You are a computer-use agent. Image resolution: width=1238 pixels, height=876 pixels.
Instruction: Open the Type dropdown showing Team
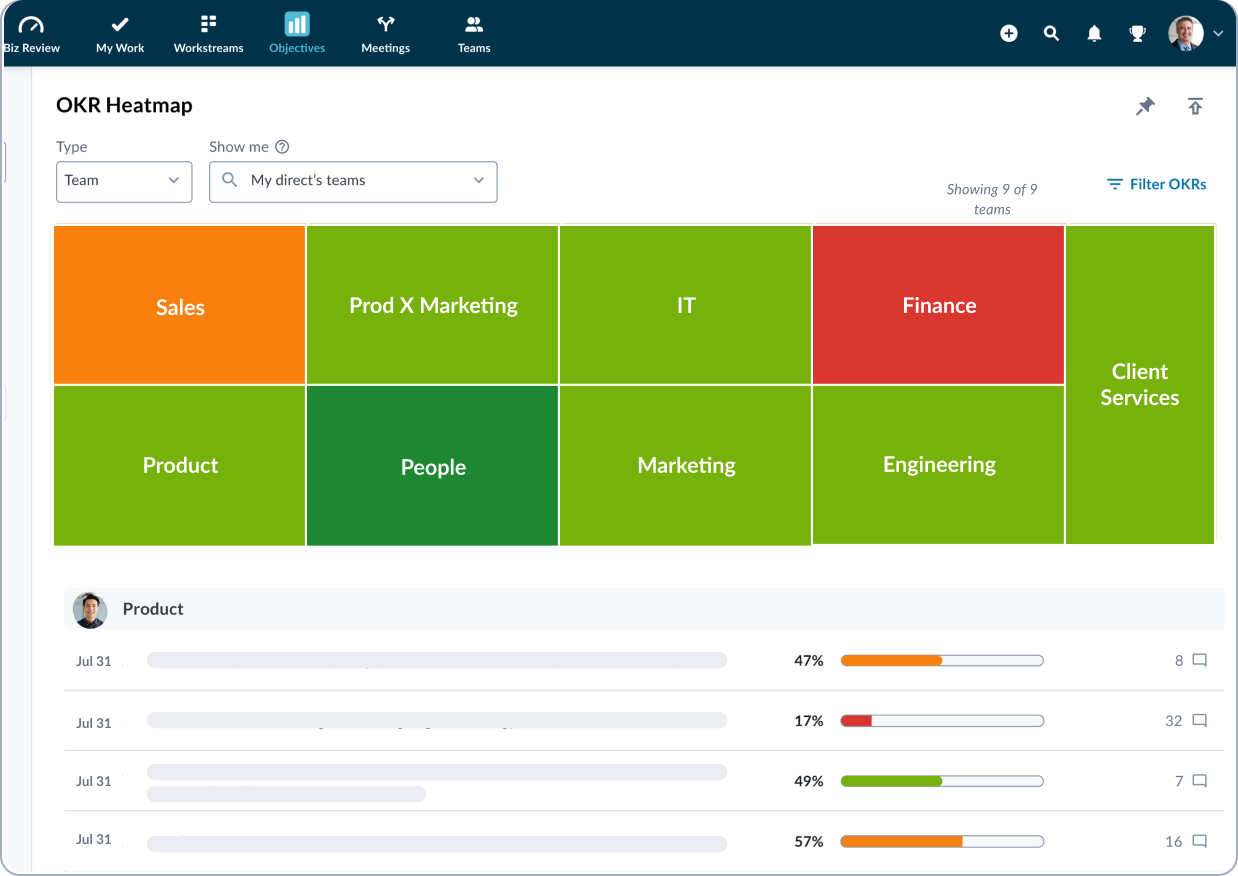click(x=124, y=181)
